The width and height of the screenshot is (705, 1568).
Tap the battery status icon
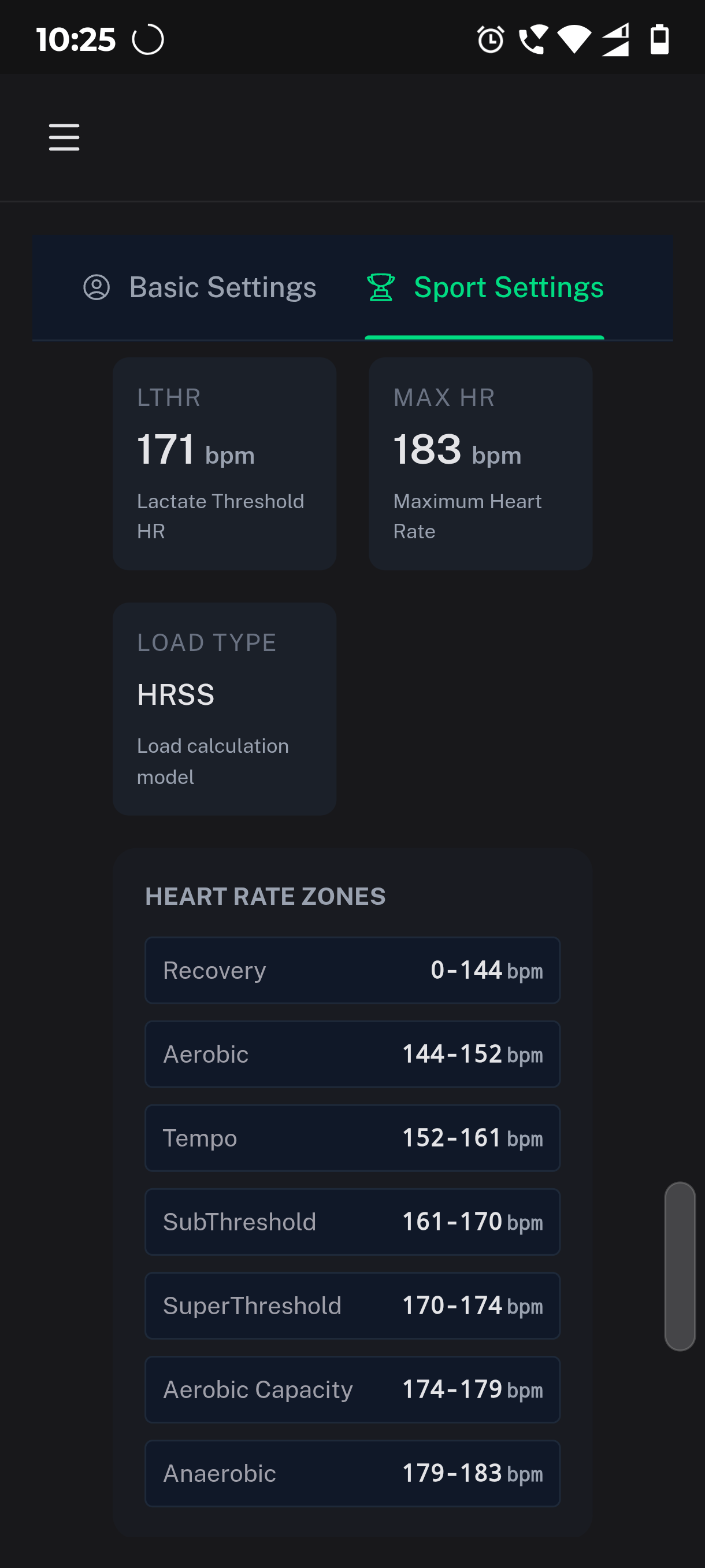point(659,40)
